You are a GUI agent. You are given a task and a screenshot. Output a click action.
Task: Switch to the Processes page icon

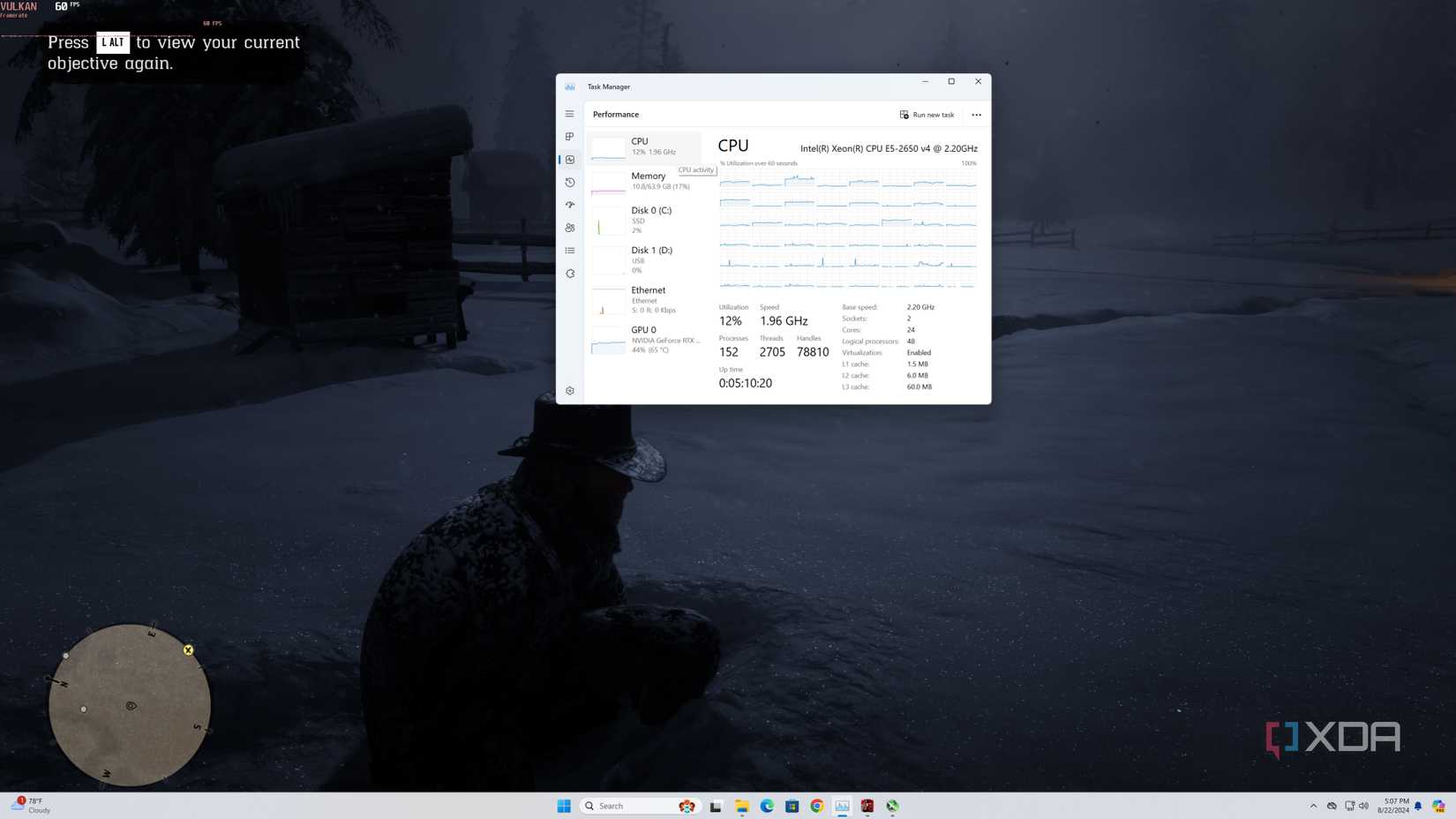pos(569,137)
